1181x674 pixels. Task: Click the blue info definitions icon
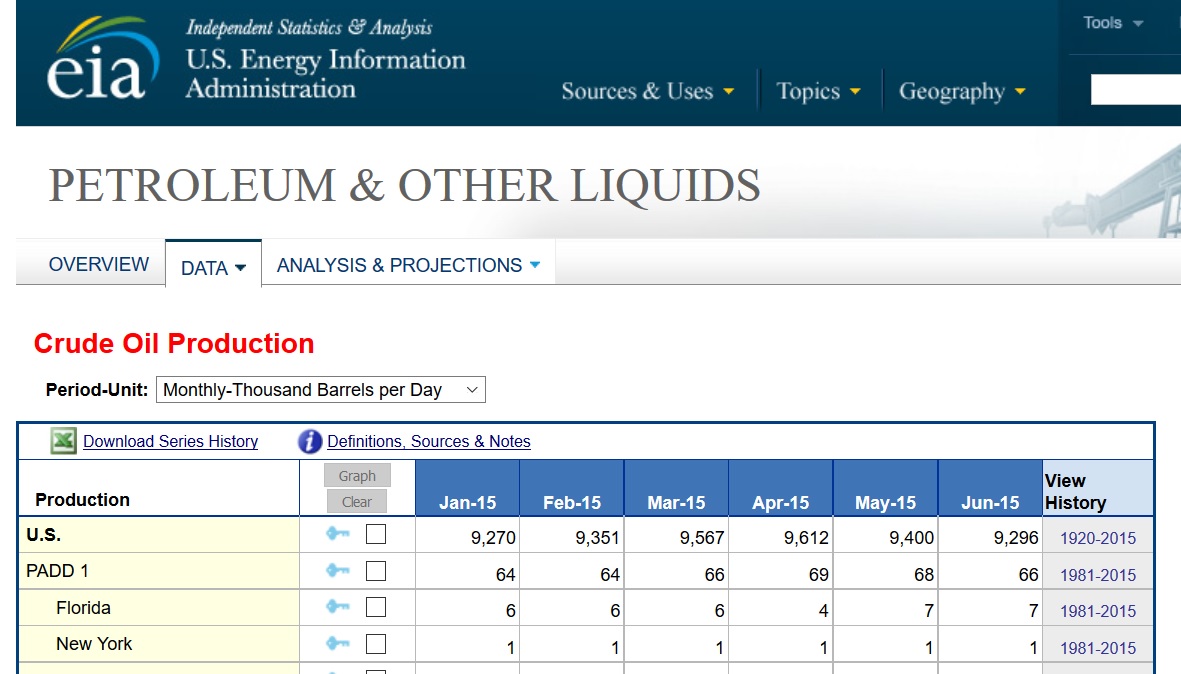[x=310, y=441]
